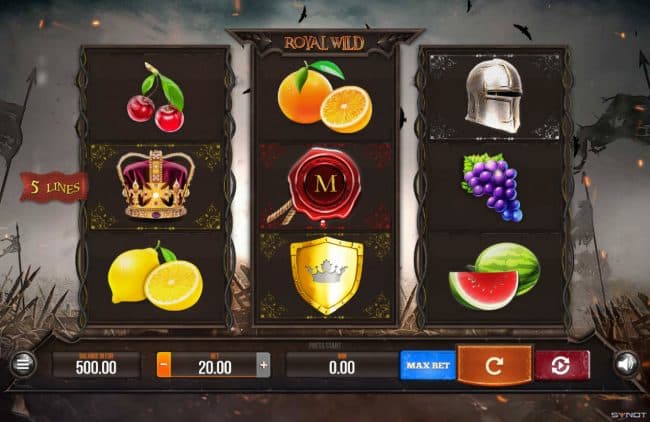
Task: Mute the game sound speaker icon
Action: (626, 364)
